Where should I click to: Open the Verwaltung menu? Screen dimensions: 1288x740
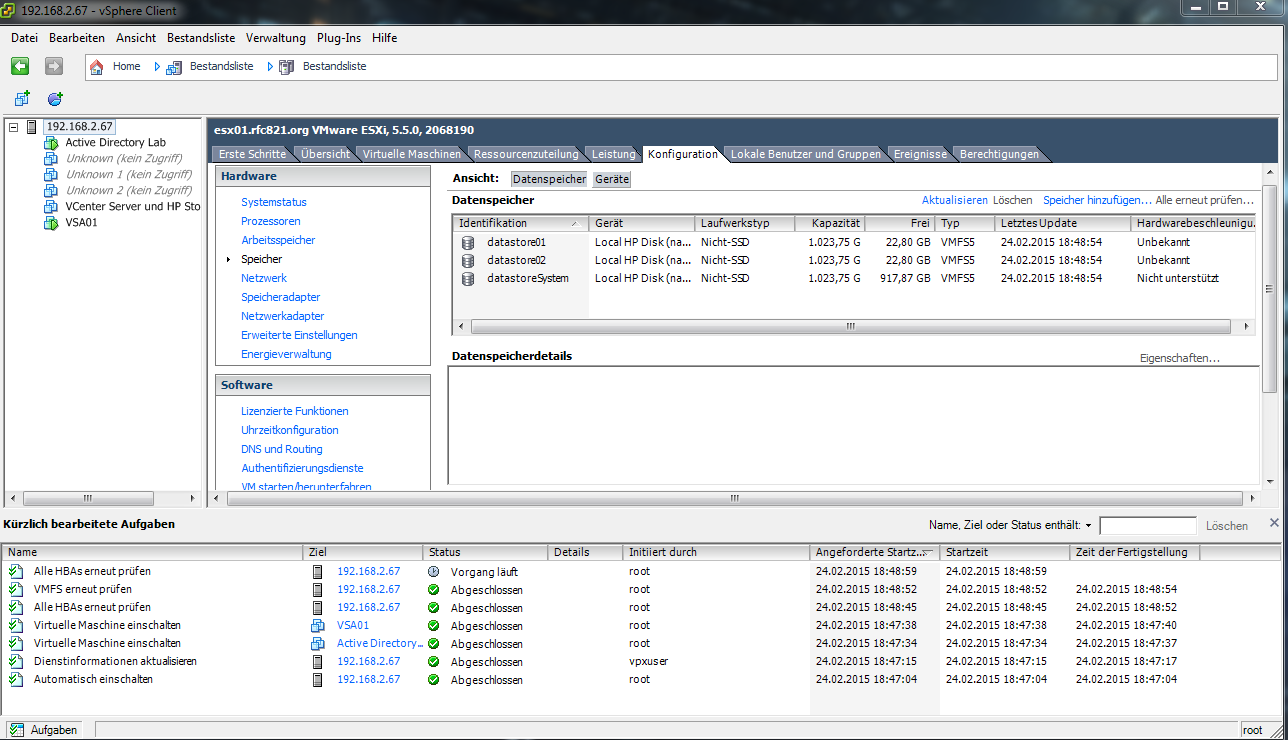pos(275,38)
